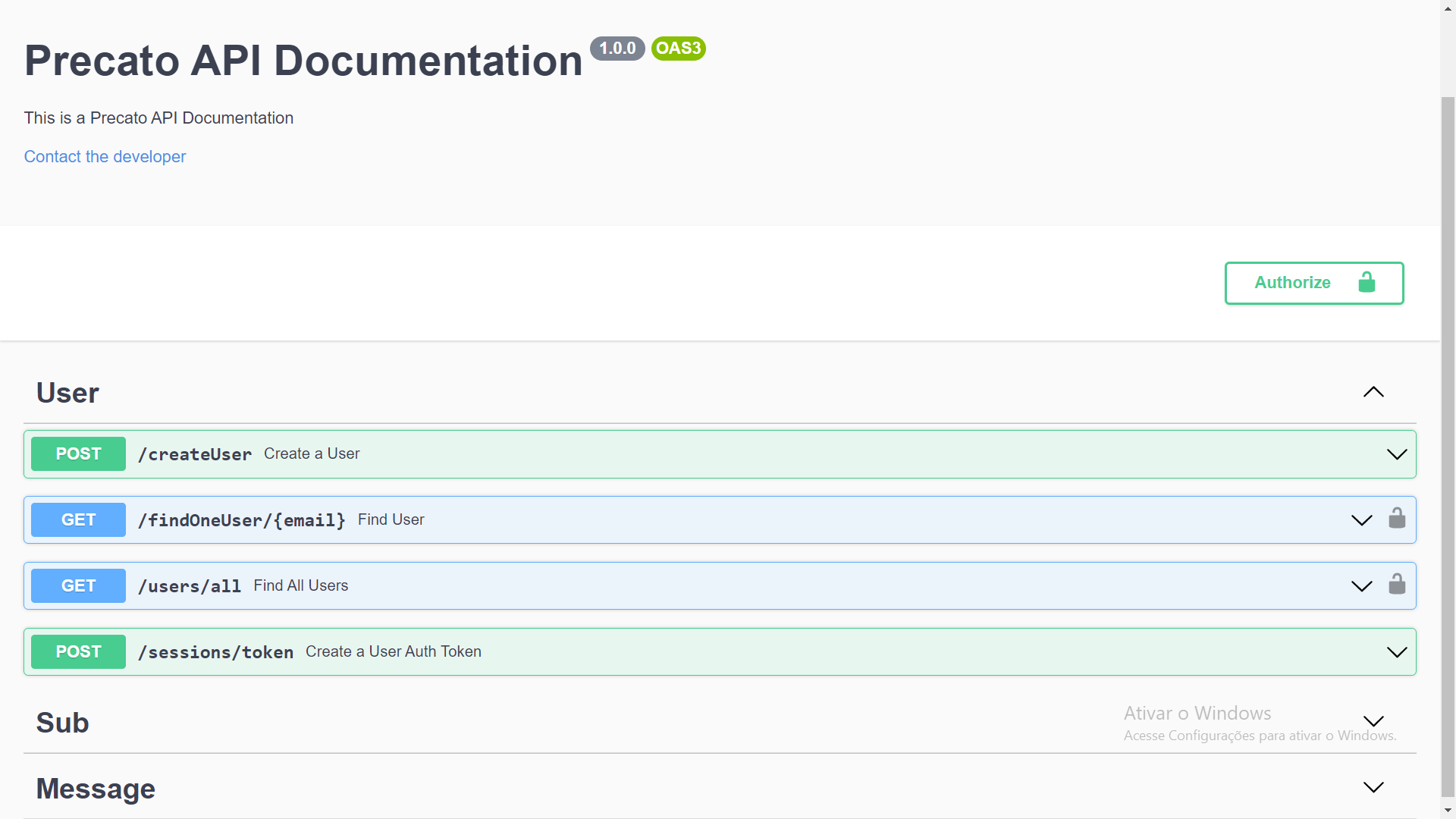Screen dimensions: 1456x819
Task: Collapse the User section chevron
Action: click(x=1373, y=393)
